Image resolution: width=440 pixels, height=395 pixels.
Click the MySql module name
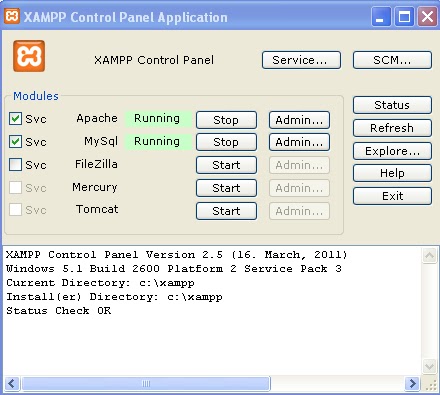pyautogui.click(x=101, y=142)
